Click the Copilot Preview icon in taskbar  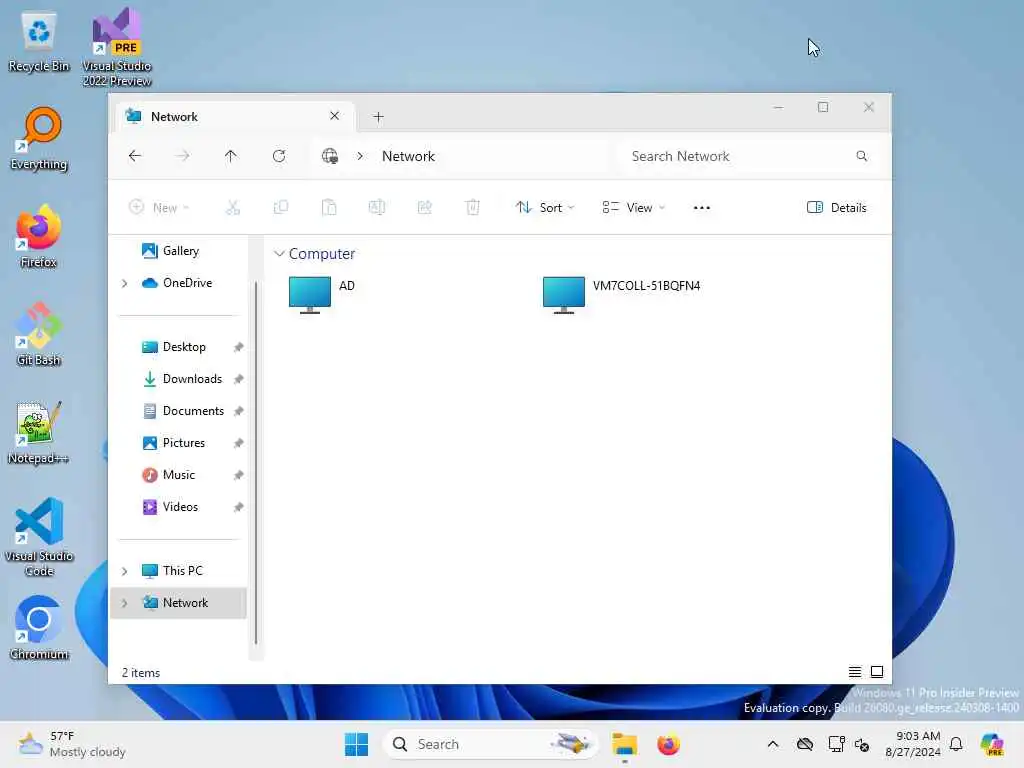[x=991, y=744]
